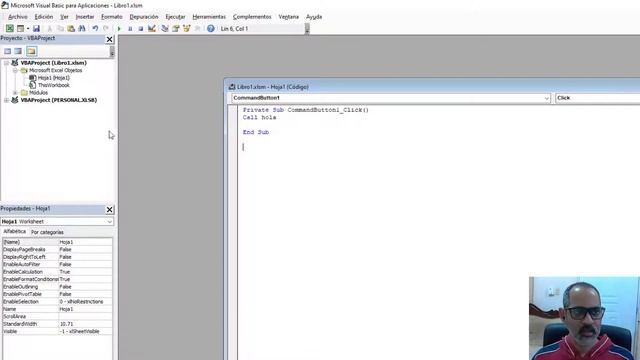This screenshot has width=640, height=360.
Task: Select ThisWorkbook in project tree
Action: [x=53, y=85]
